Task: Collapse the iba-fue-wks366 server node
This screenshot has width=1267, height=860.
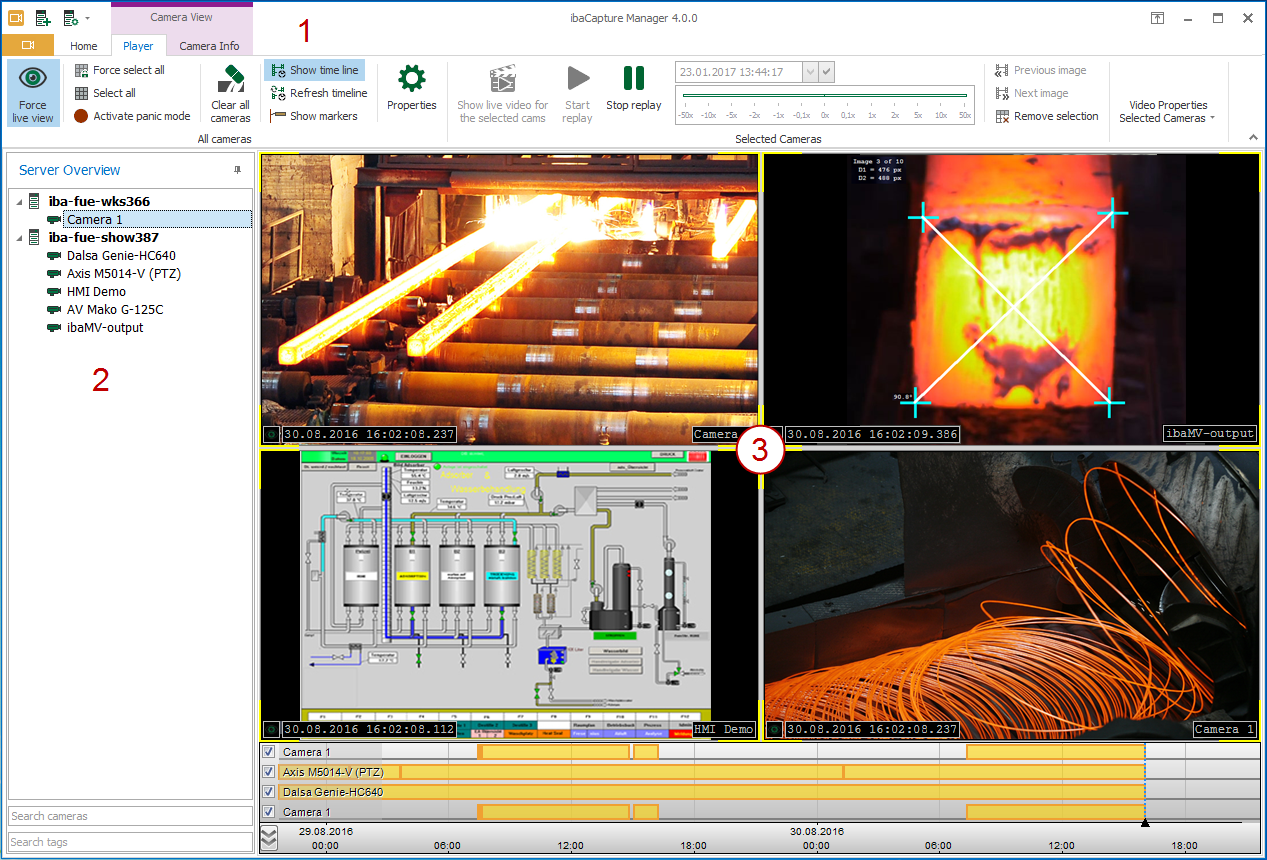Action: 18,202
